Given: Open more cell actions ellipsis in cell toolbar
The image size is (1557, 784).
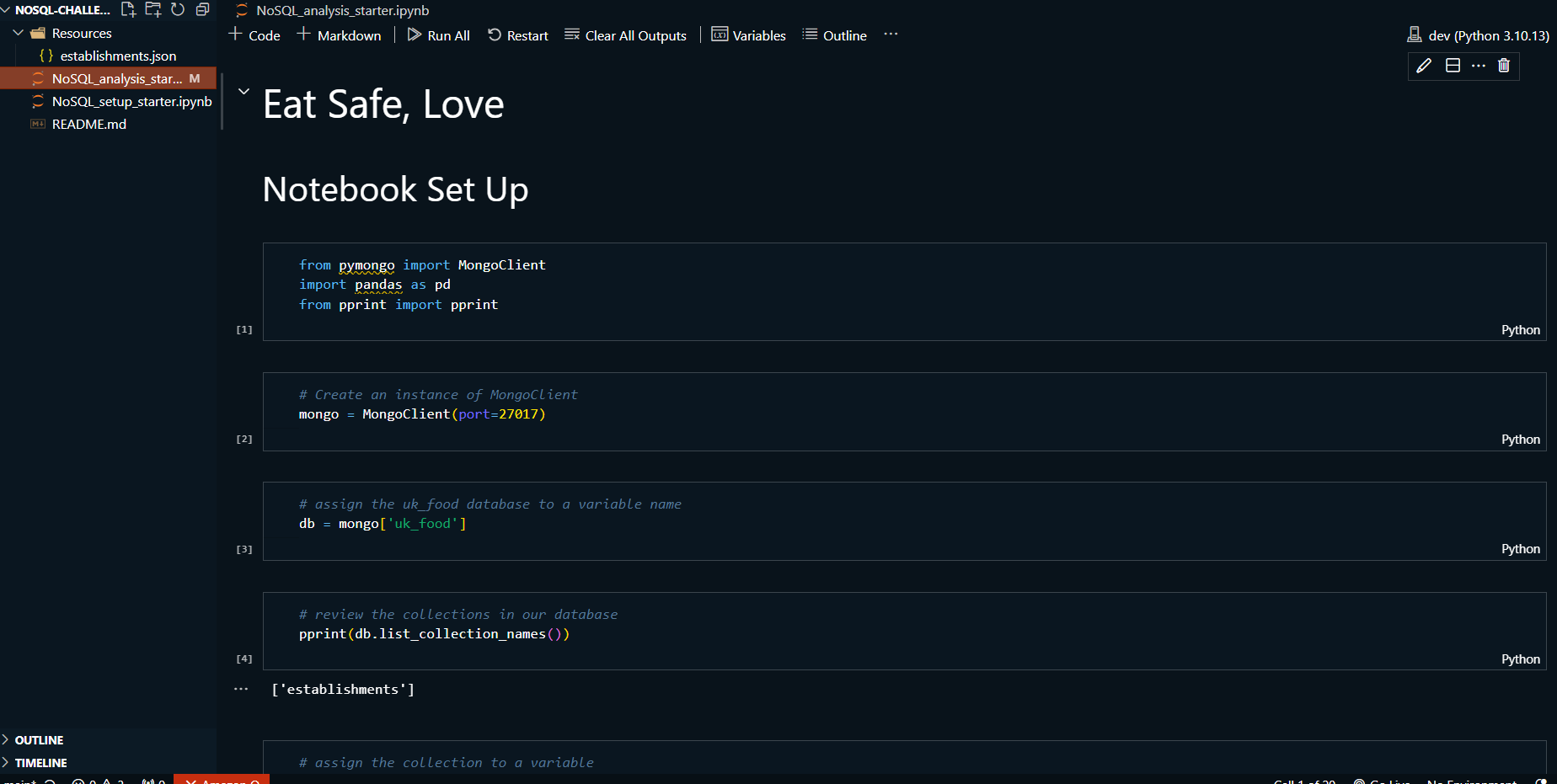Looking at the screenshot, I should coord(1479,66).
